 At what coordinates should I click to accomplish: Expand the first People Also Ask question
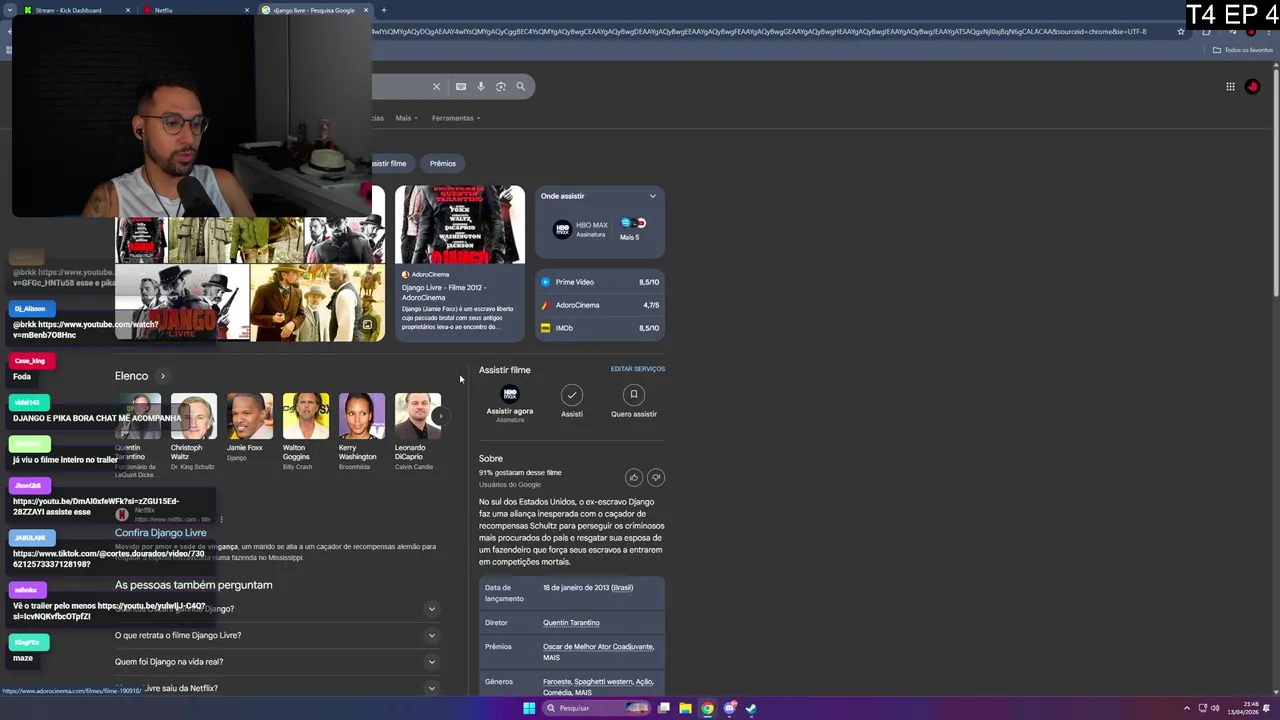tap(278, 608)
